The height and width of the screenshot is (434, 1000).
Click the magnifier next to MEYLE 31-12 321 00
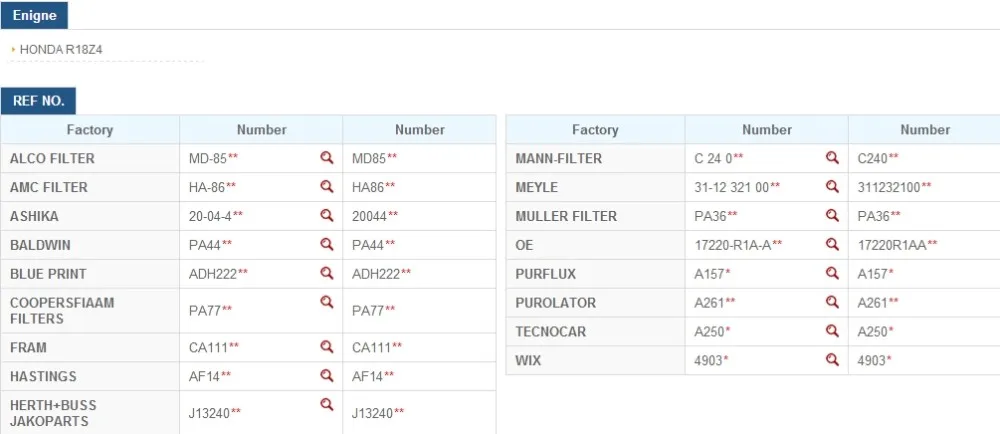click(832, 186)
